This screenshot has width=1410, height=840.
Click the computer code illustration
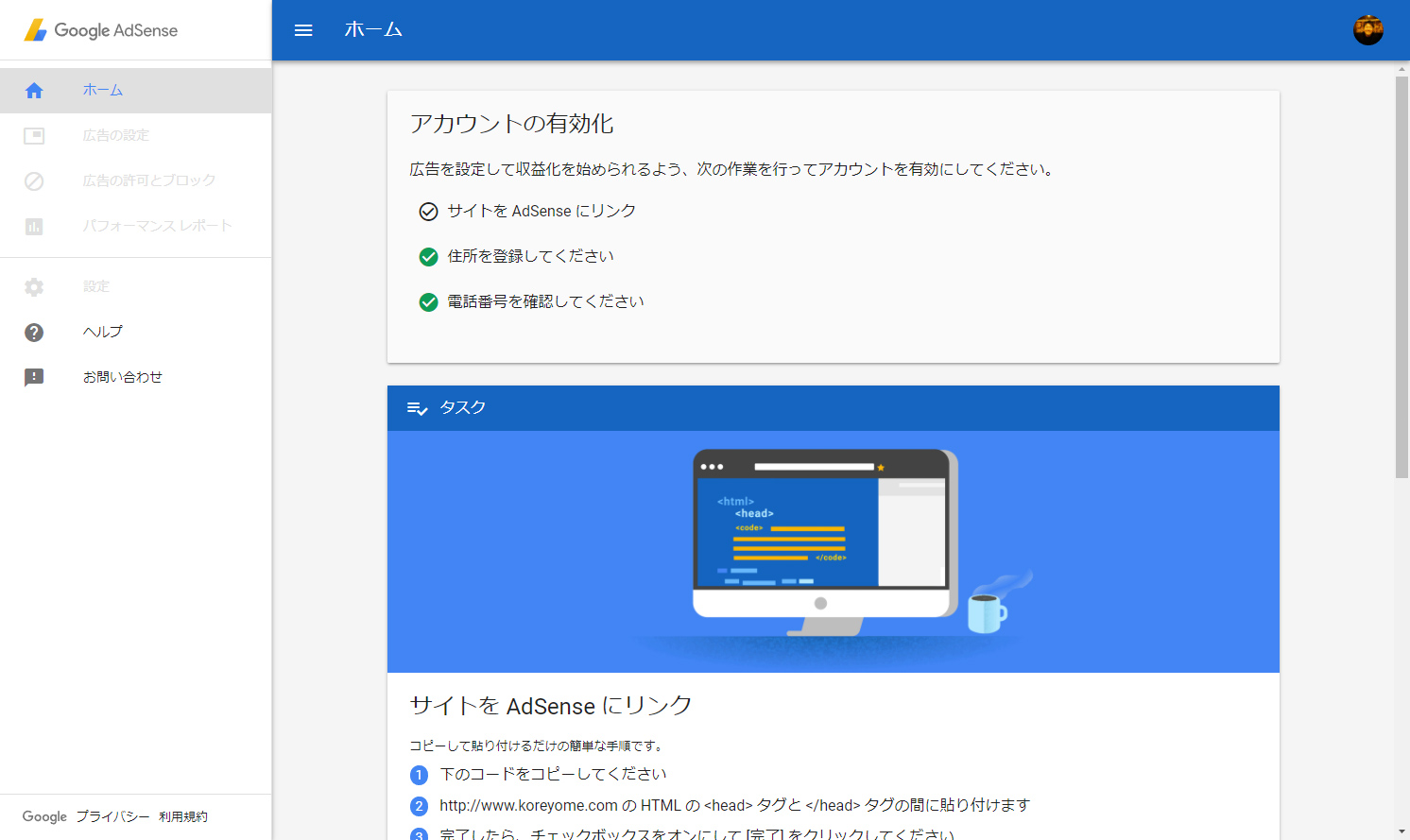tap(834, 552)
